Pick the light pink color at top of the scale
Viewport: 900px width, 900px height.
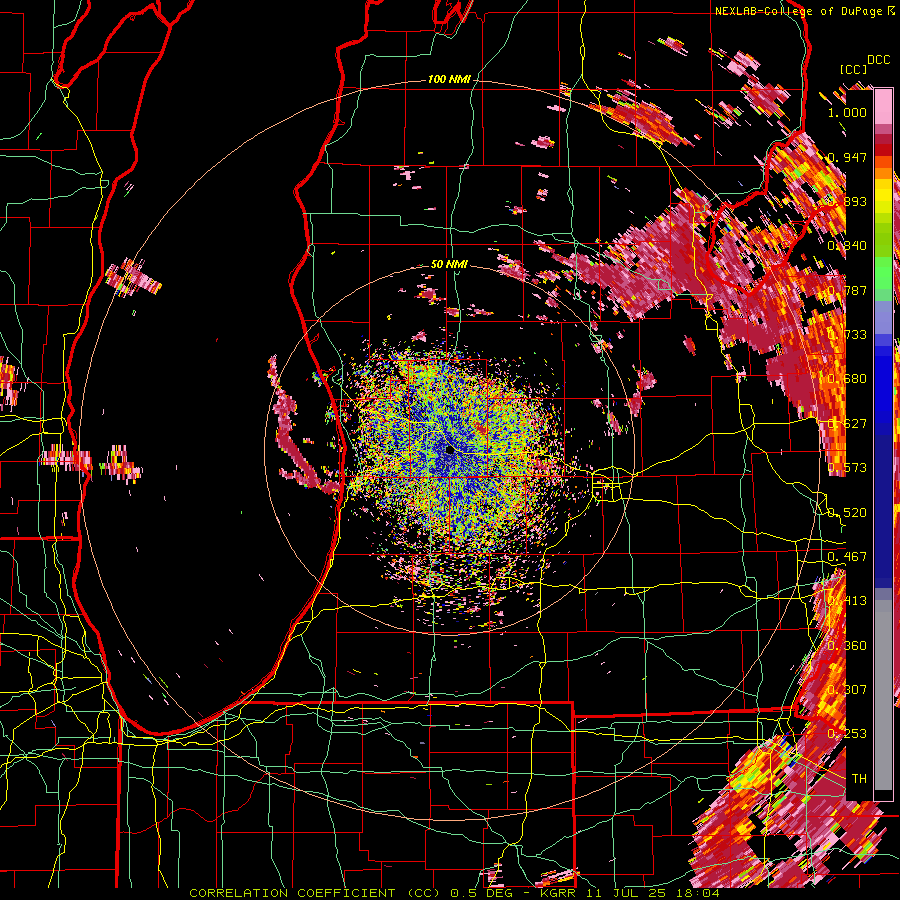(x=883, y=106)
